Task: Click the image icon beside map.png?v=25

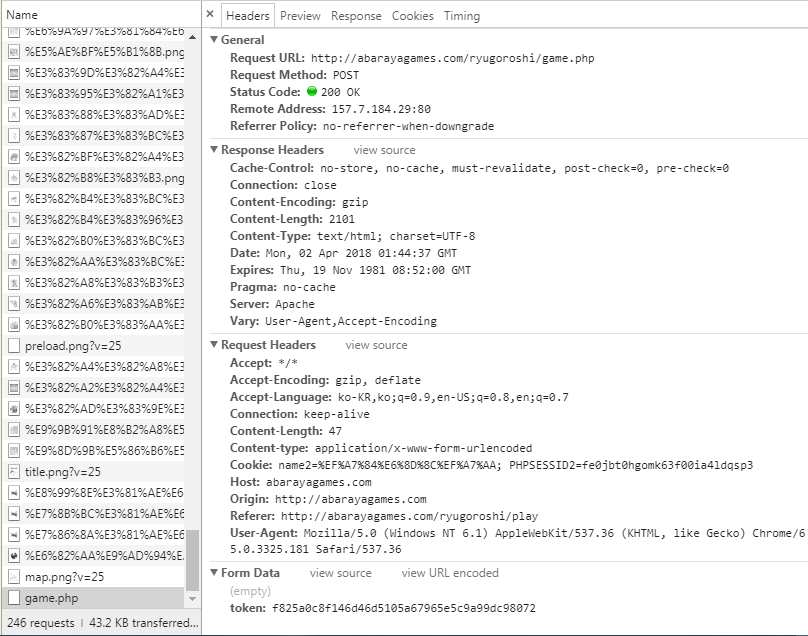Action: coord(14,577)
